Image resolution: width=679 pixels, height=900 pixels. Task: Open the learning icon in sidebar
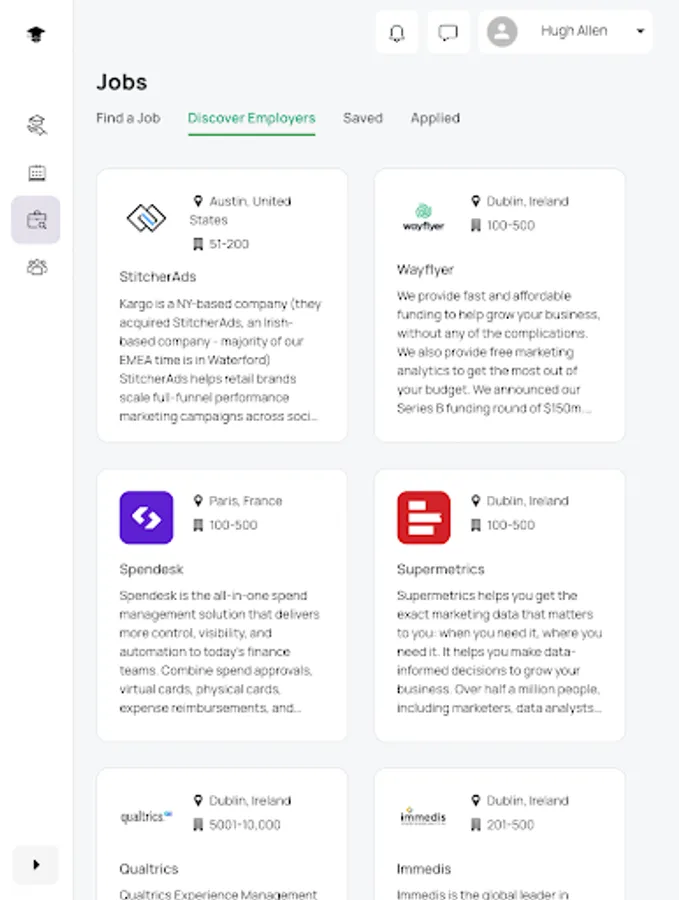(x=37, y=125)
